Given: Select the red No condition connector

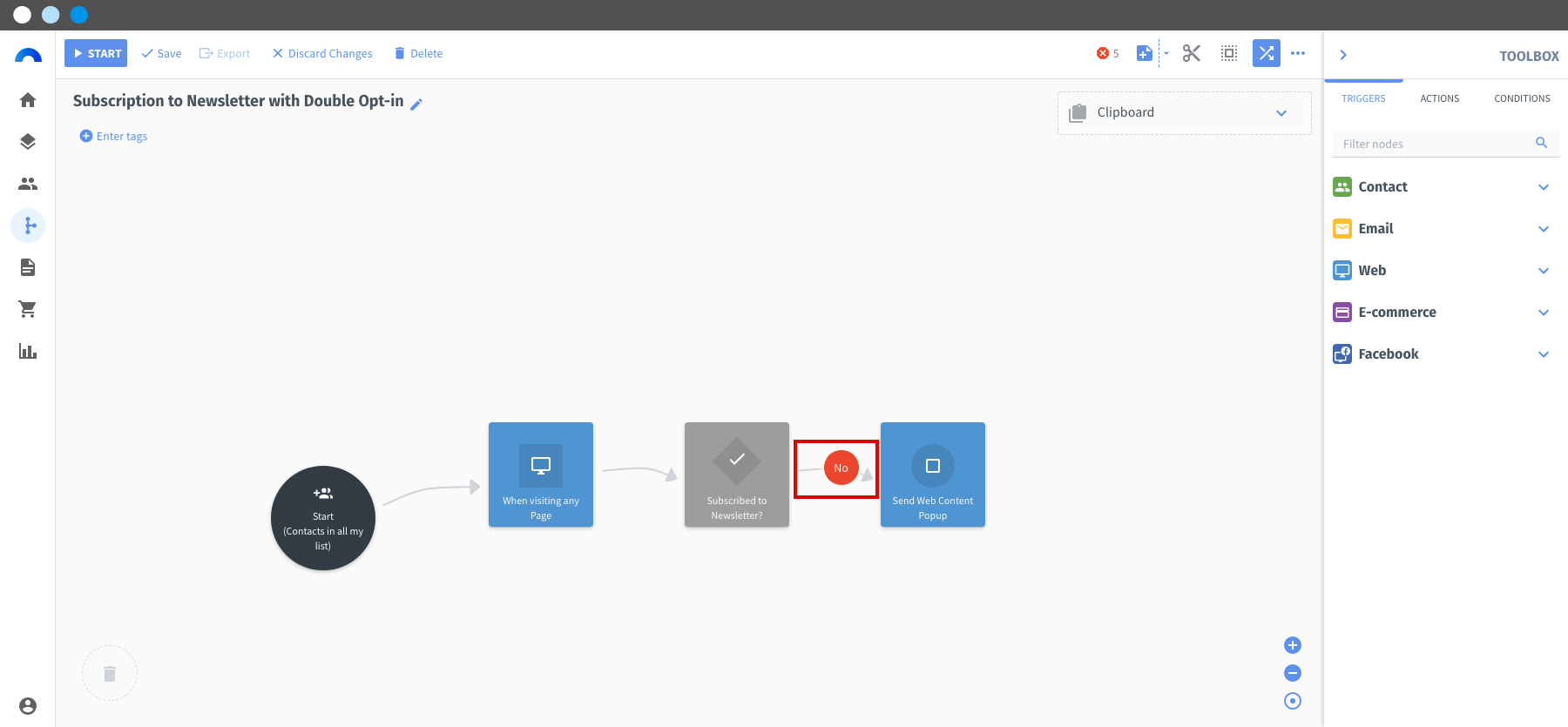Looking at the screenshot, I should pyautogui.click(x=841, y=468).
